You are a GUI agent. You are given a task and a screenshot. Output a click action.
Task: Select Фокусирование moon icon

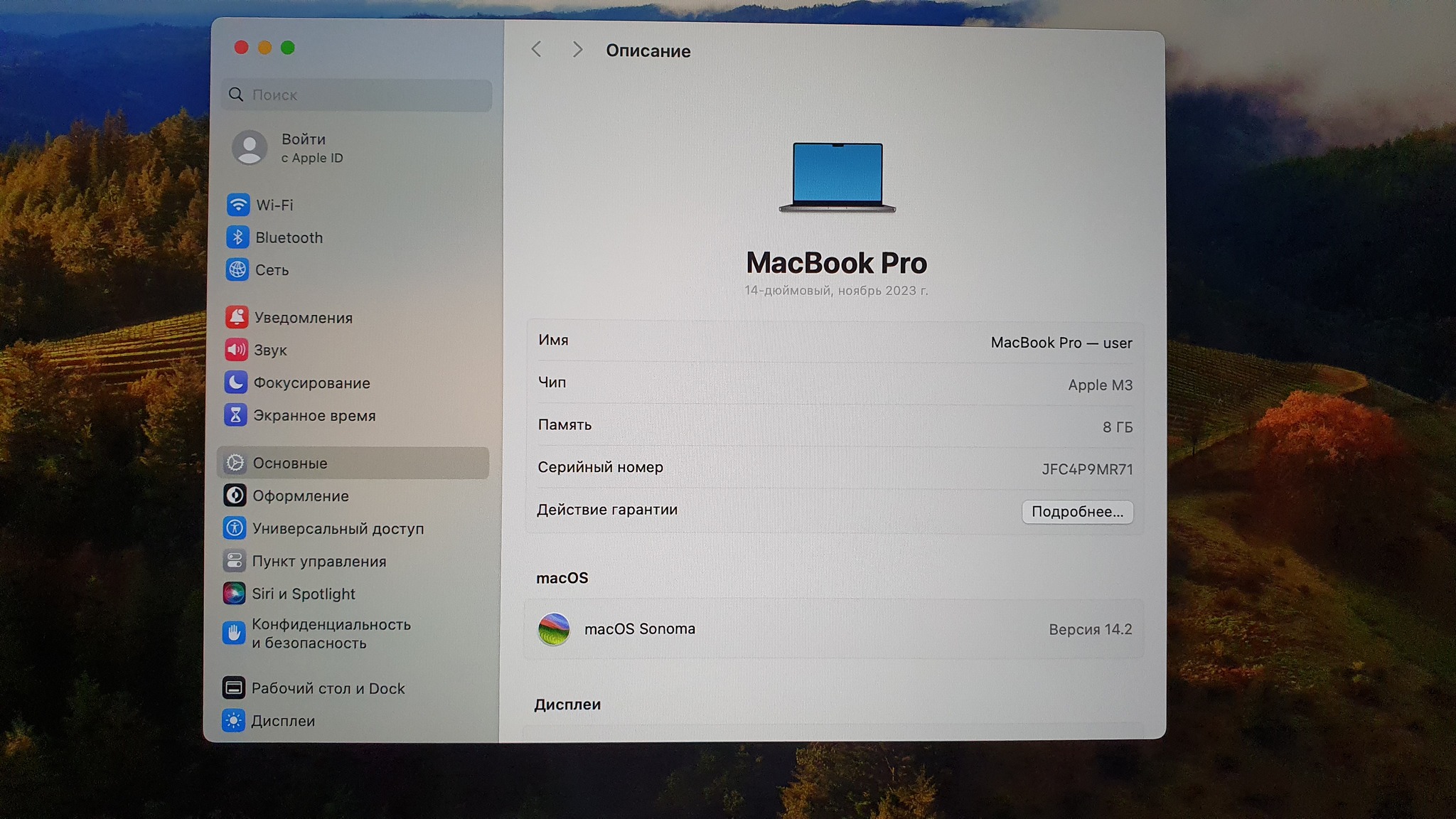pos(236,382)
